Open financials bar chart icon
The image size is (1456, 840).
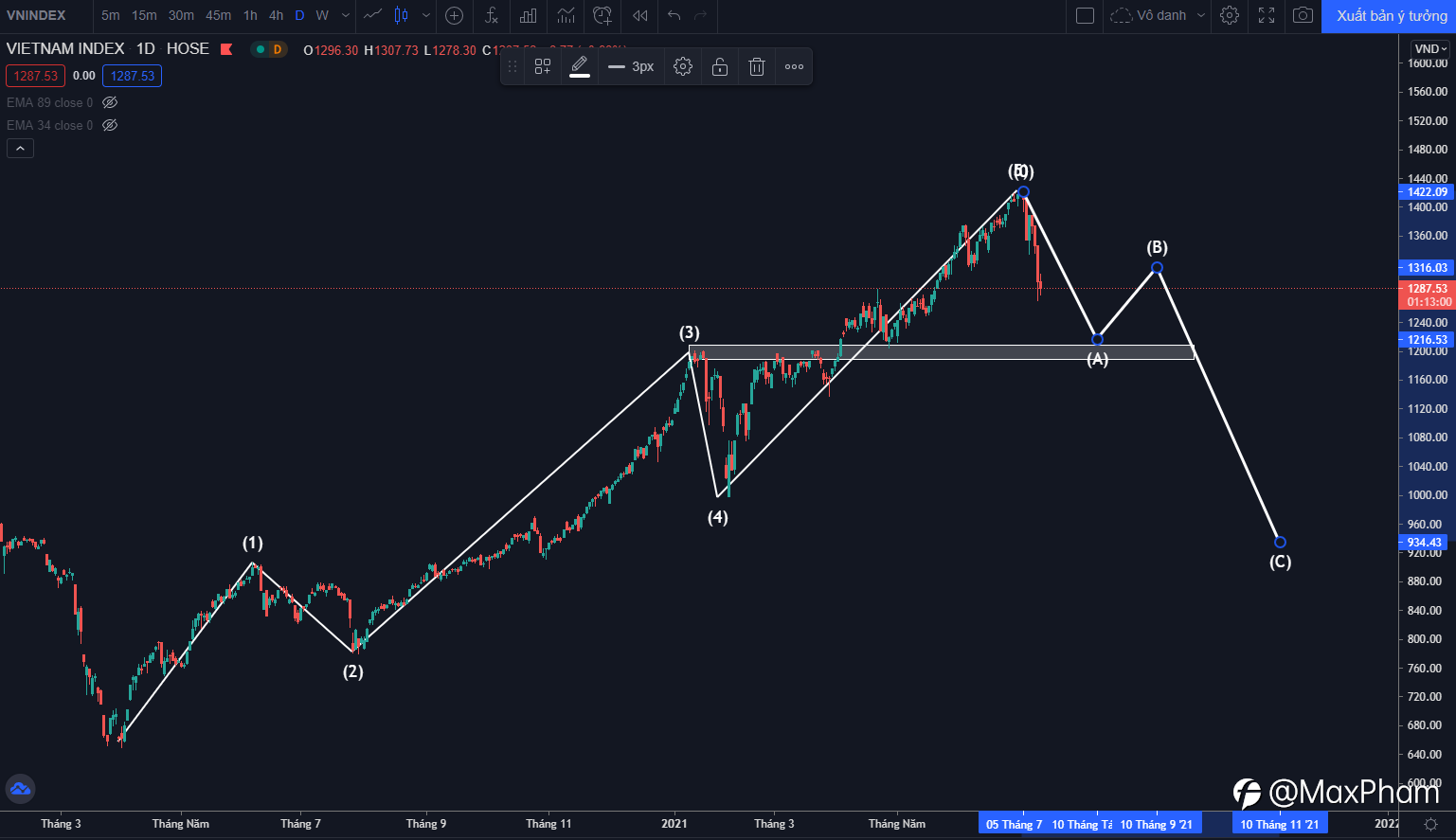(528, 15)
